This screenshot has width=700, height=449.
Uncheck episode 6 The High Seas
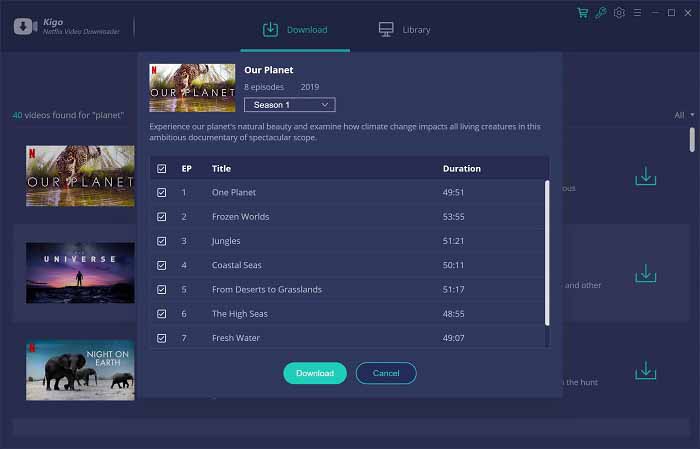[162, 314]
